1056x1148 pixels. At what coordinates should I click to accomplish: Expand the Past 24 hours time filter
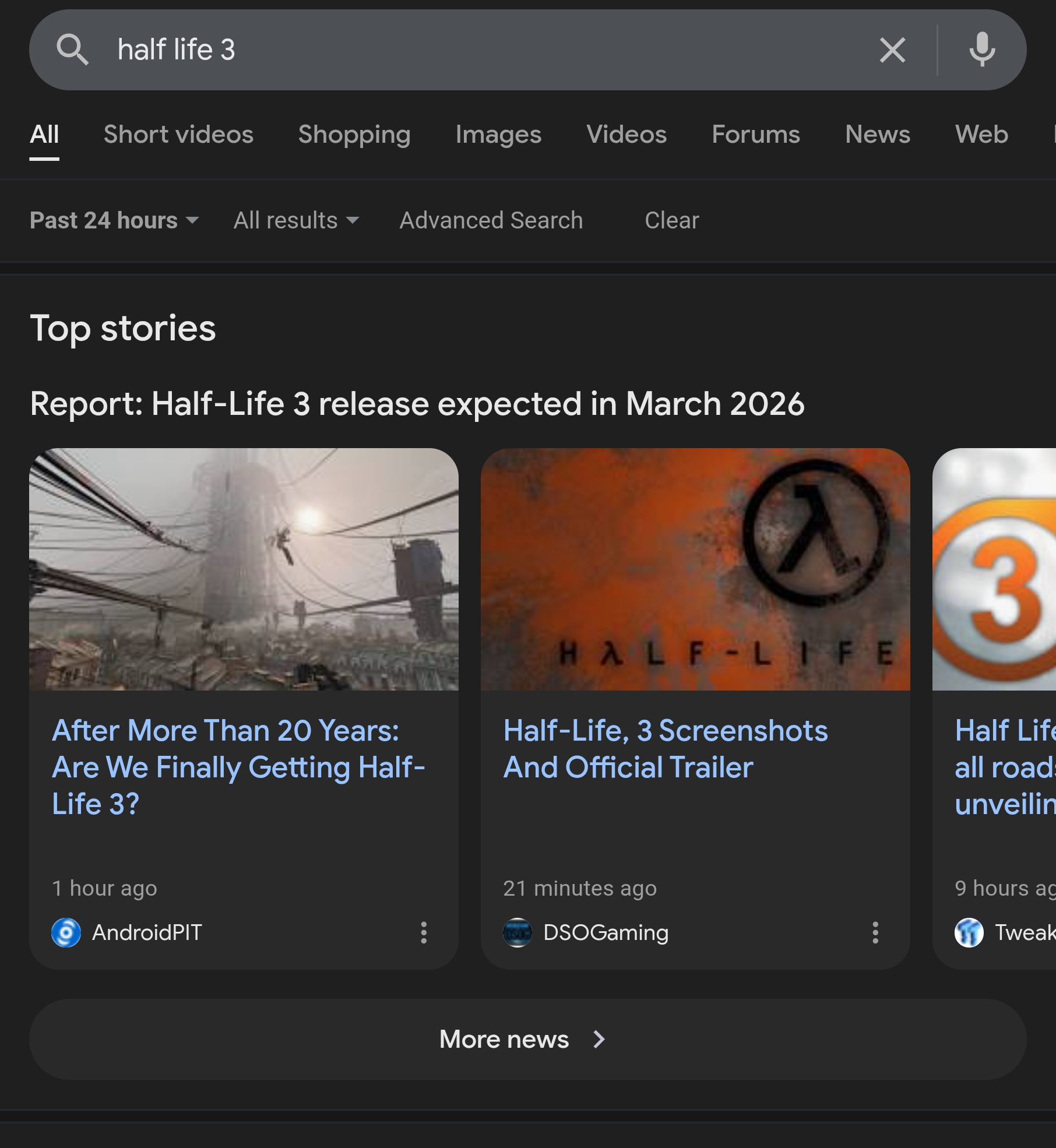click(114, 220)
